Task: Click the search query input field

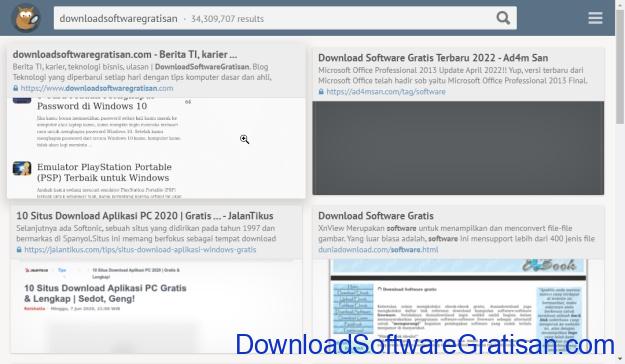Action: [285, 18]
